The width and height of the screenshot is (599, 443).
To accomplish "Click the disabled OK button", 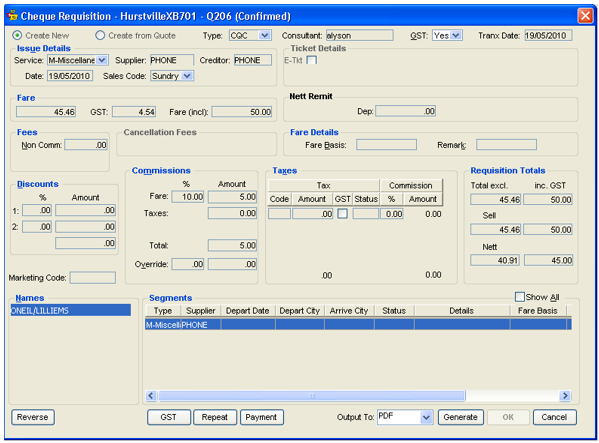I will pyautogui.click(x=508, y=417).
